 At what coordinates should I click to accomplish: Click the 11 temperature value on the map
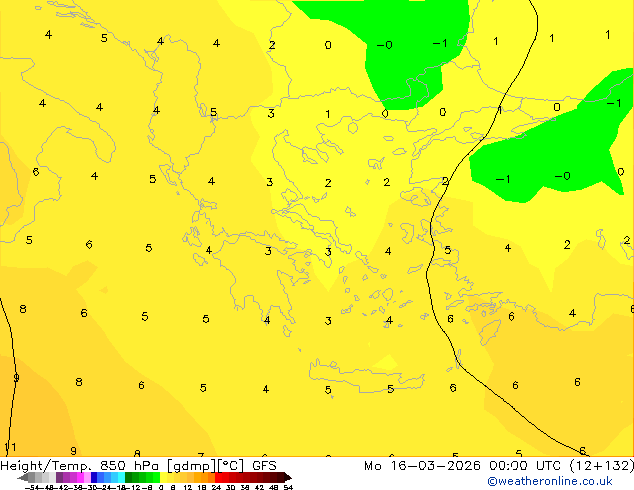tap(10, 447)
